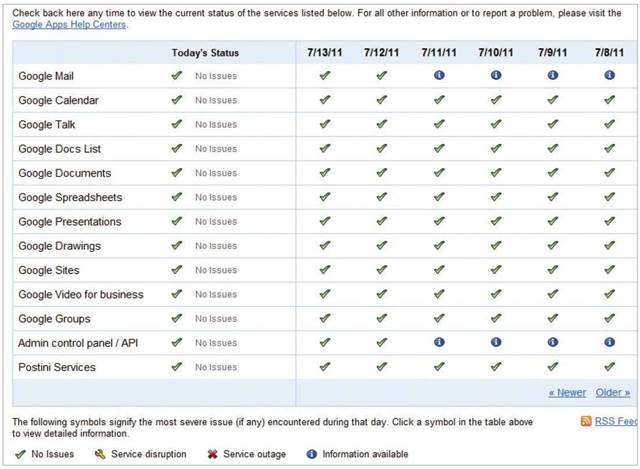Select the Google Docs List service name
Screen dimensions: 640x469
60,149
